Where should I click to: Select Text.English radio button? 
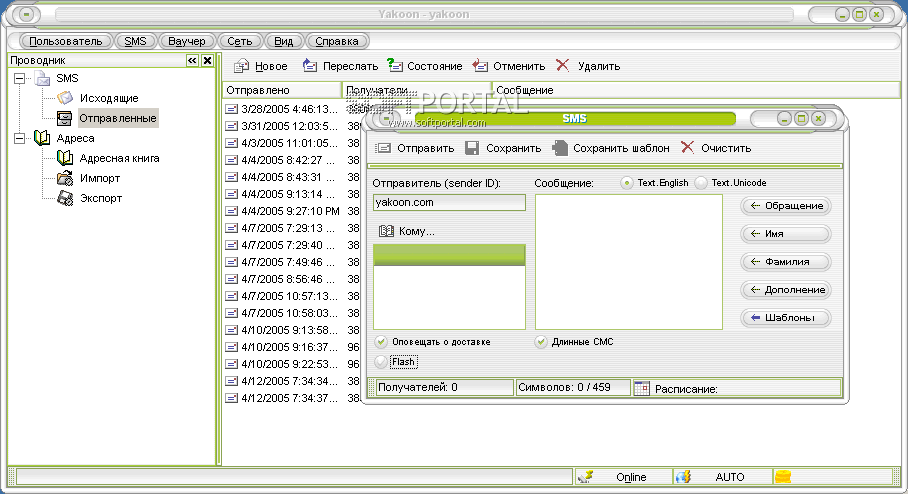[x=627, y=183]
